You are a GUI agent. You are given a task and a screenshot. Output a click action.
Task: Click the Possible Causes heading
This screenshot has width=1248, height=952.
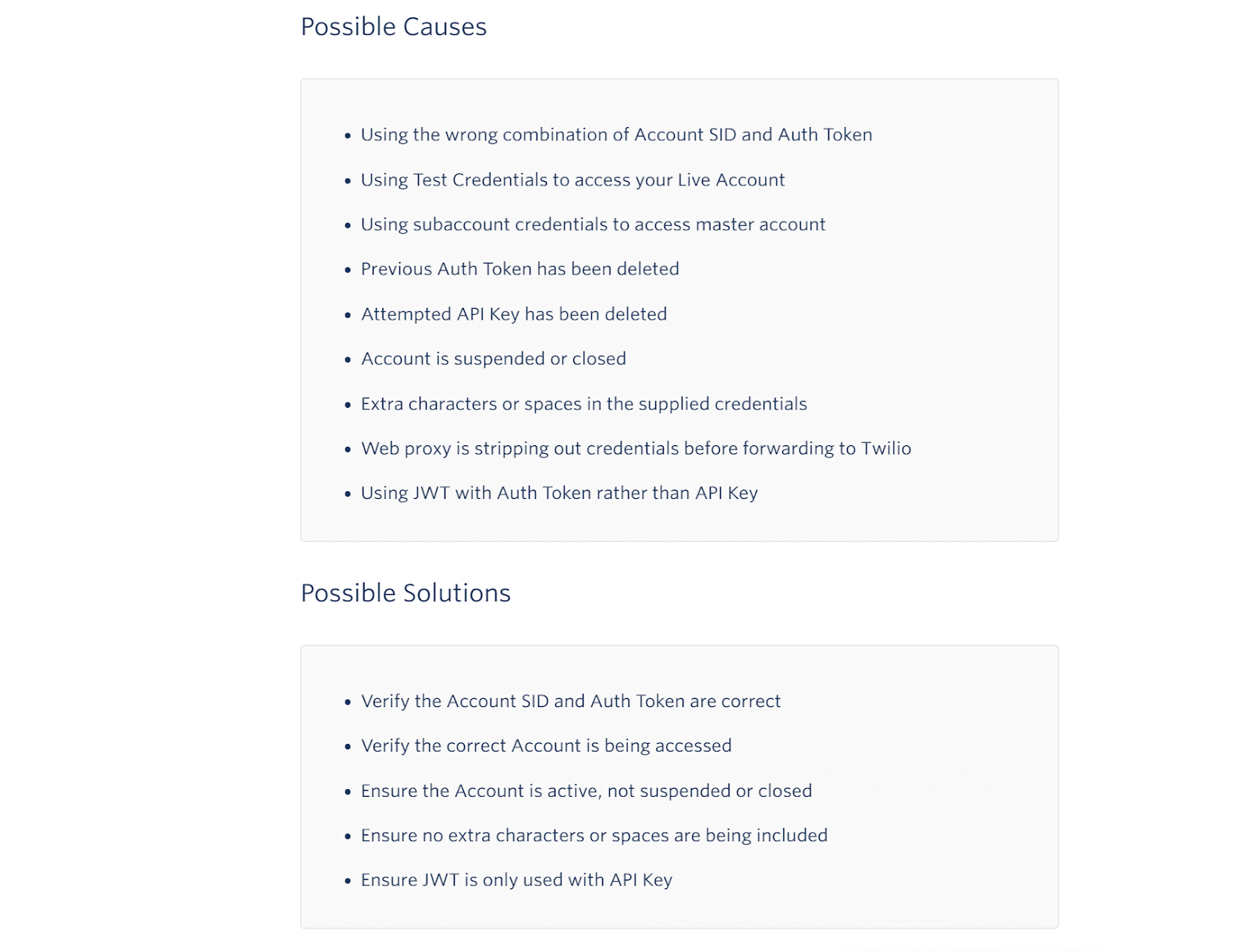pyautogui.click(x=393, y=27)
